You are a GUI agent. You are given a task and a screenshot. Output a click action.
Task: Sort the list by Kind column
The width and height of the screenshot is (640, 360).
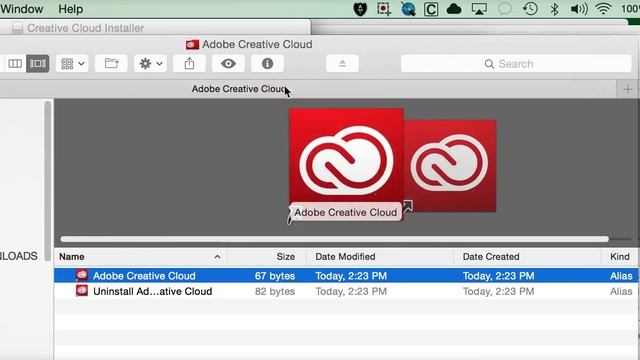pos(620,257)
